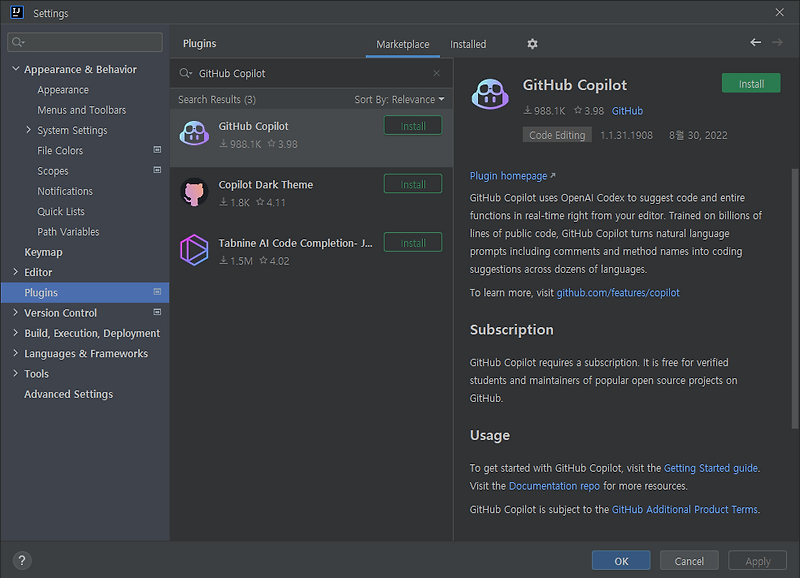800x578 pixels.
Task: Expand the System Settings section
Action: [29, 130]
